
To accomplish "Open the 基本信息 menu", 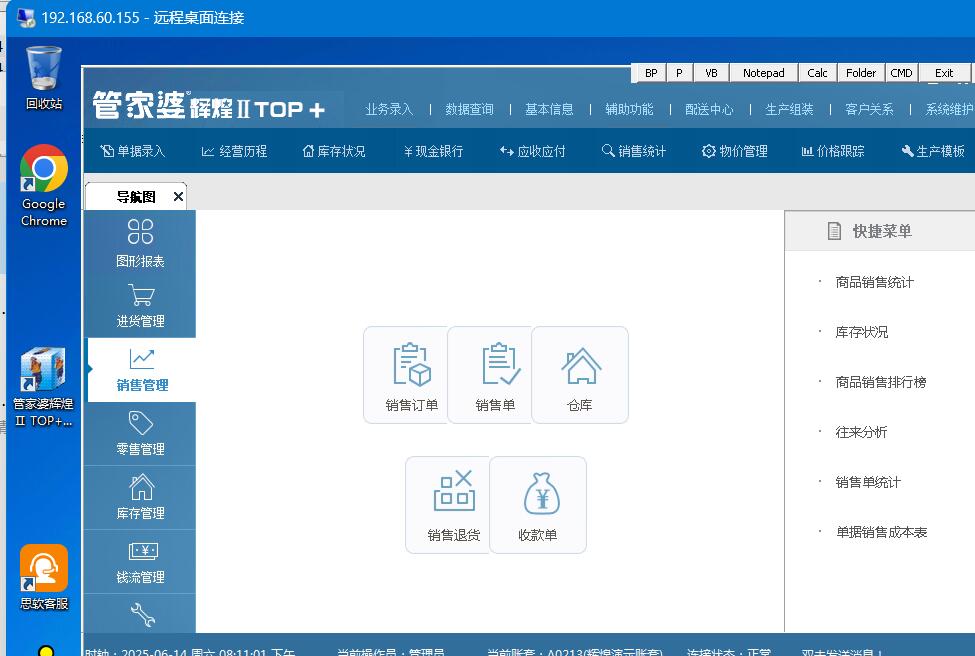I will (x=549, y=109).
